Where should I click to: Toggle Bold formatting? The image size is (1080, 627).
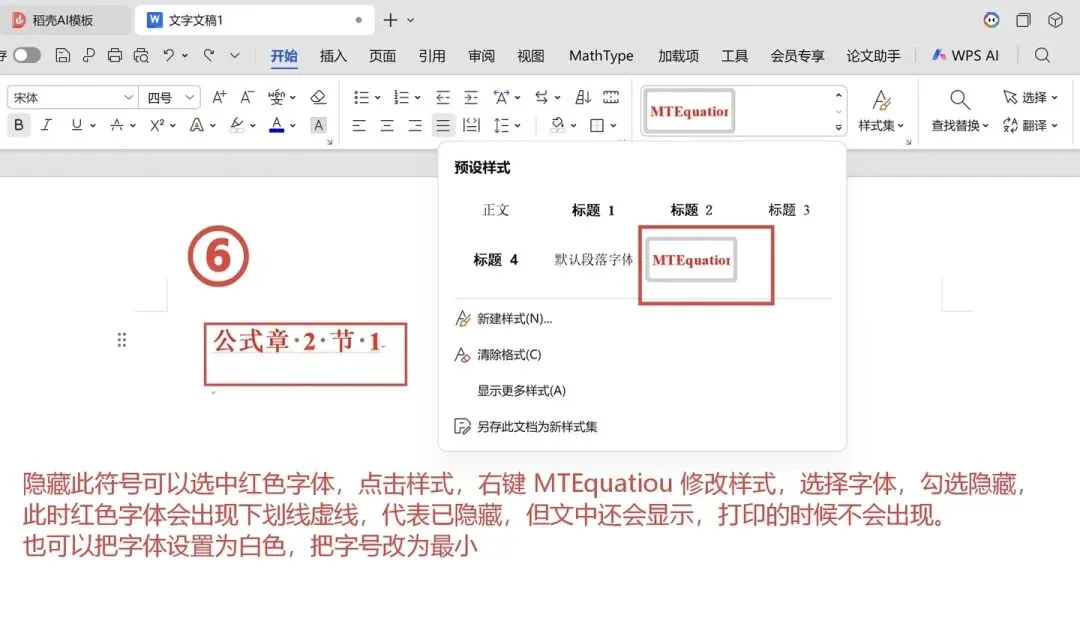pyautogui.click(x=19, y=125)
